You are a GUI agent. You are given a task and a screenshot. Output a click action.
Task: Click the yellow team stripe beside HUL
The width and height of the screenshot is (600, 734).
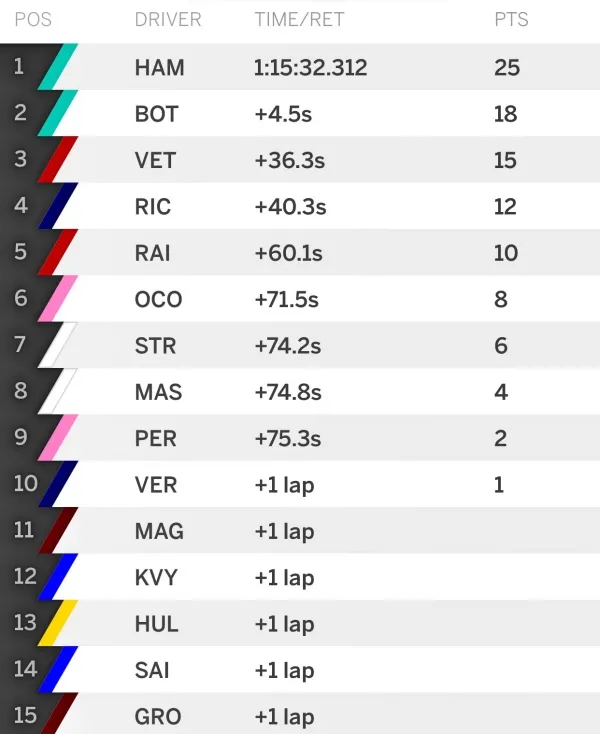coord(58,623)
